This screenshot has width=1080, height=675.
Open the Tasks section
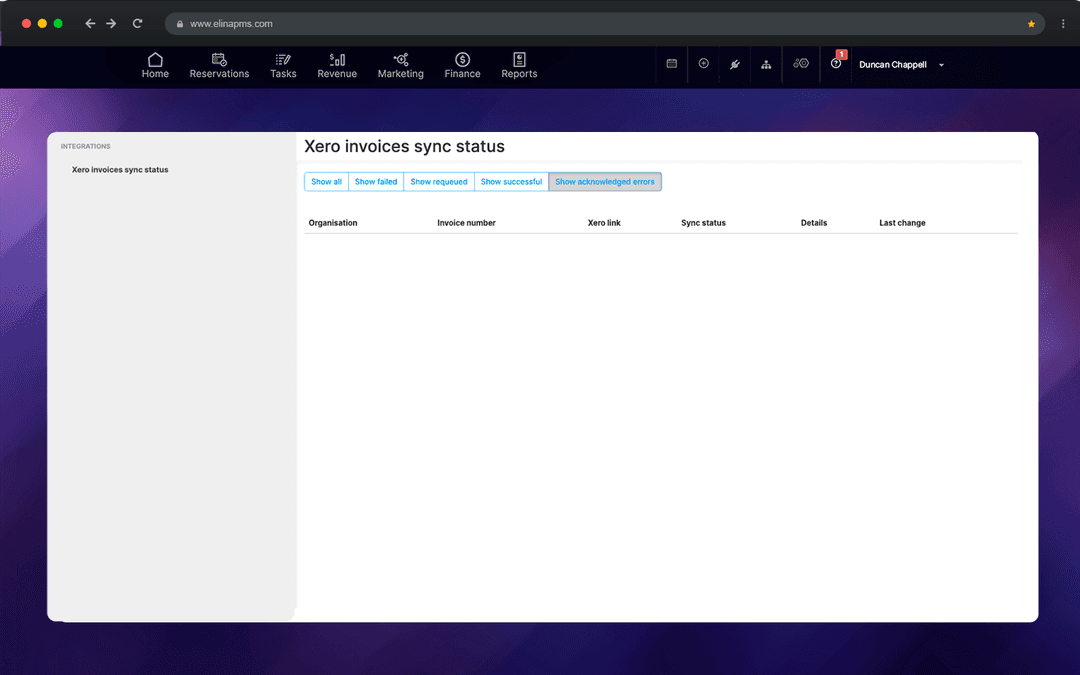pos(283,65)
